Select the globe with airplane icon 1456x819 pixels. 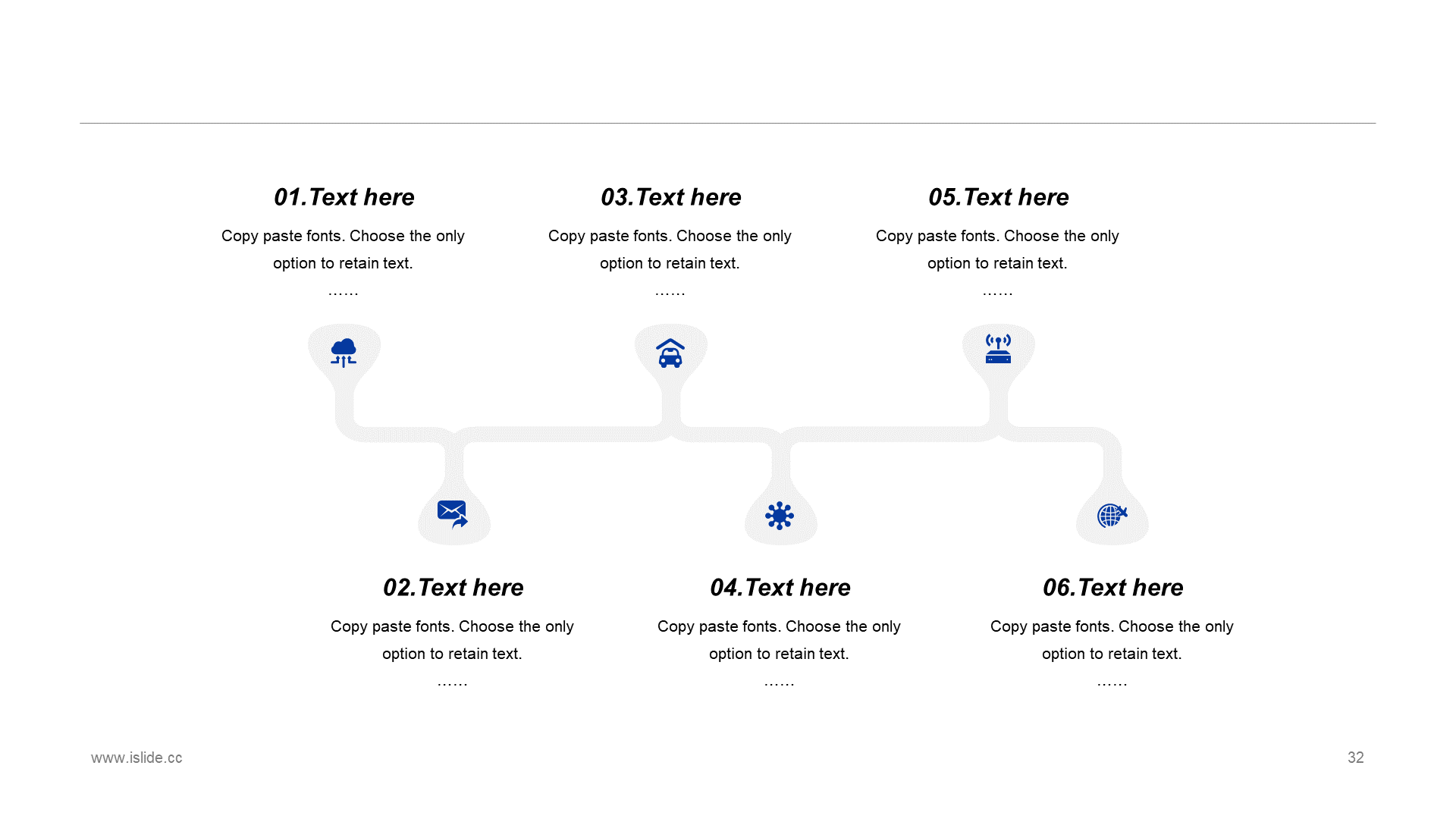coord(1112,516)
